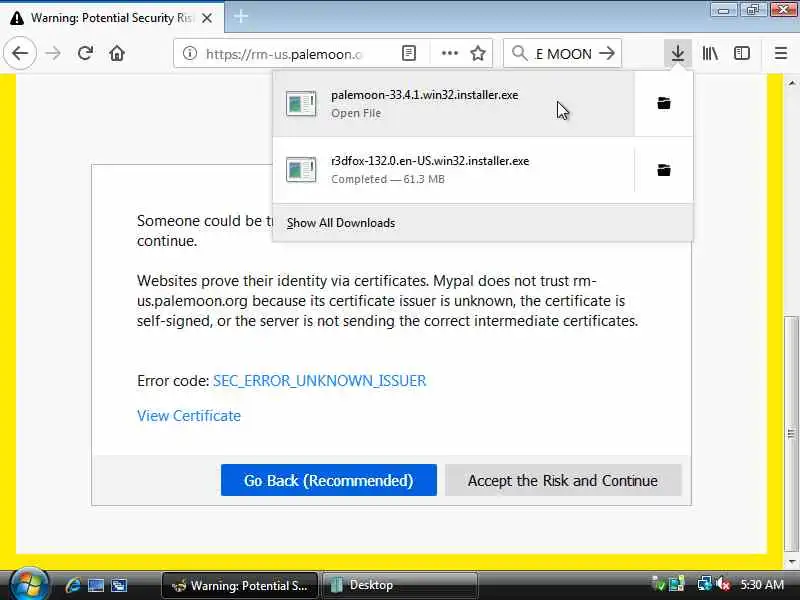Click the vertical scrollbar thumb
The image size is (800, 600).
click(791, 434)
